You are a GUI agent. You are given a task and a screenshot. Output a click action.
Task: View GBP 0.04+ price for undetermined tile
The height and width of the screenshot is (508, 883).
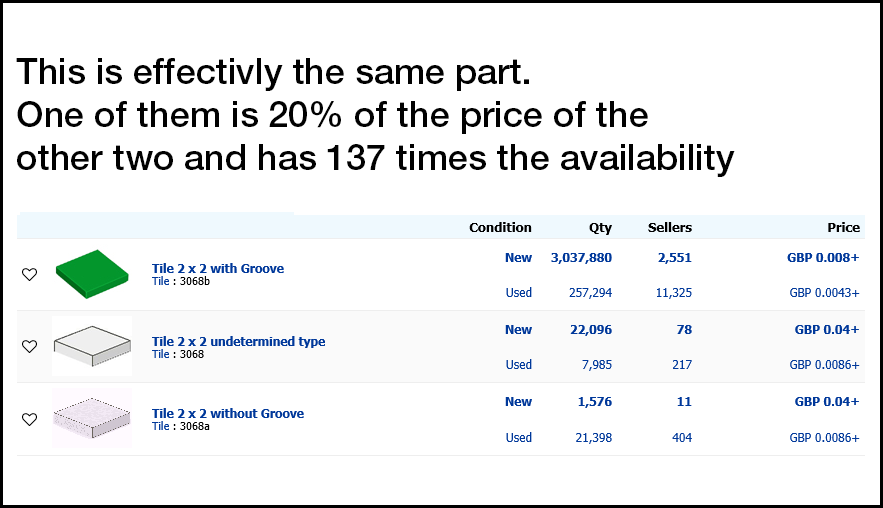click(x=827, y=330)
